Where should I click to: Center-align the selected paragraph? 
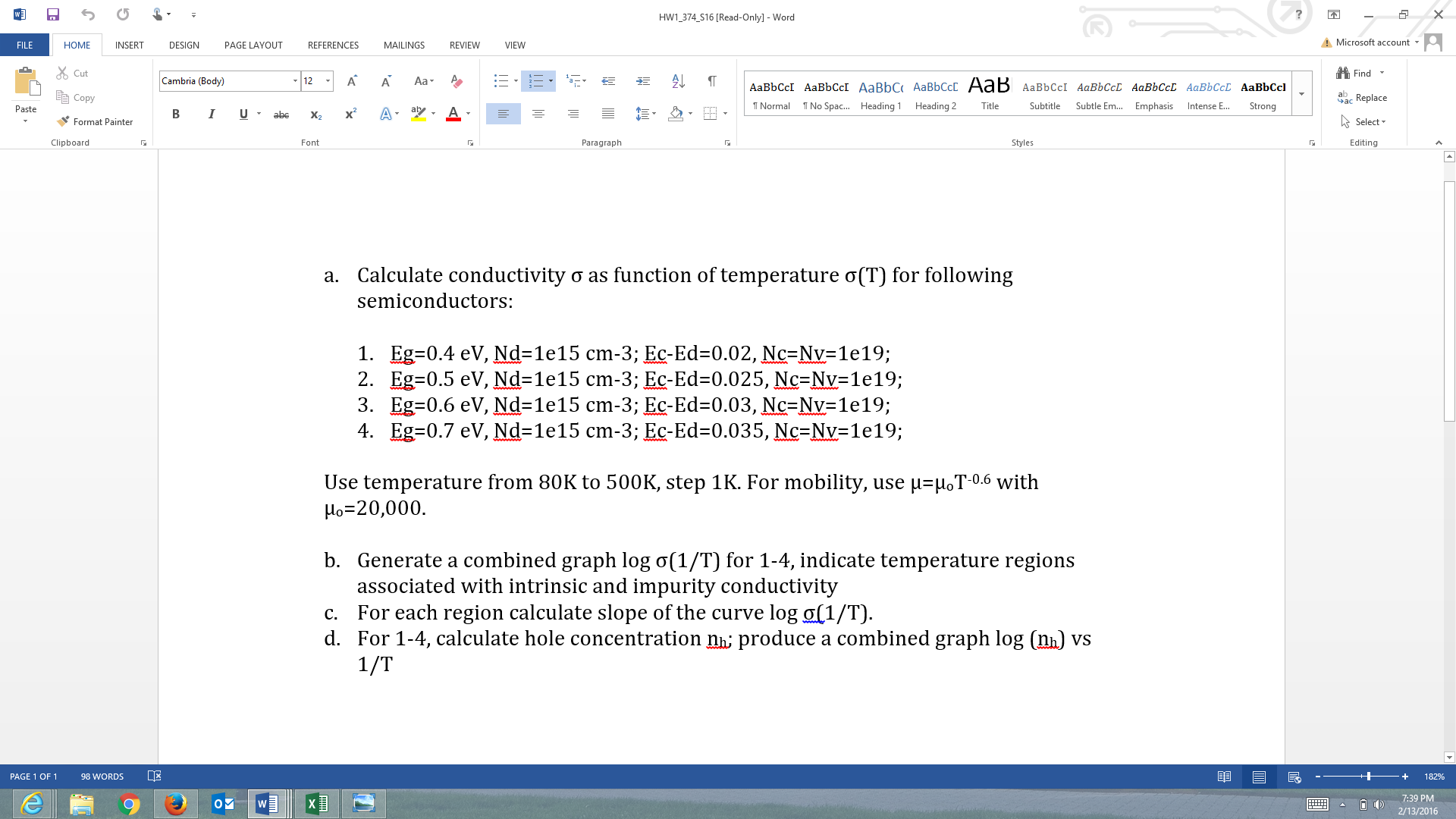click(x=538, y=114)
